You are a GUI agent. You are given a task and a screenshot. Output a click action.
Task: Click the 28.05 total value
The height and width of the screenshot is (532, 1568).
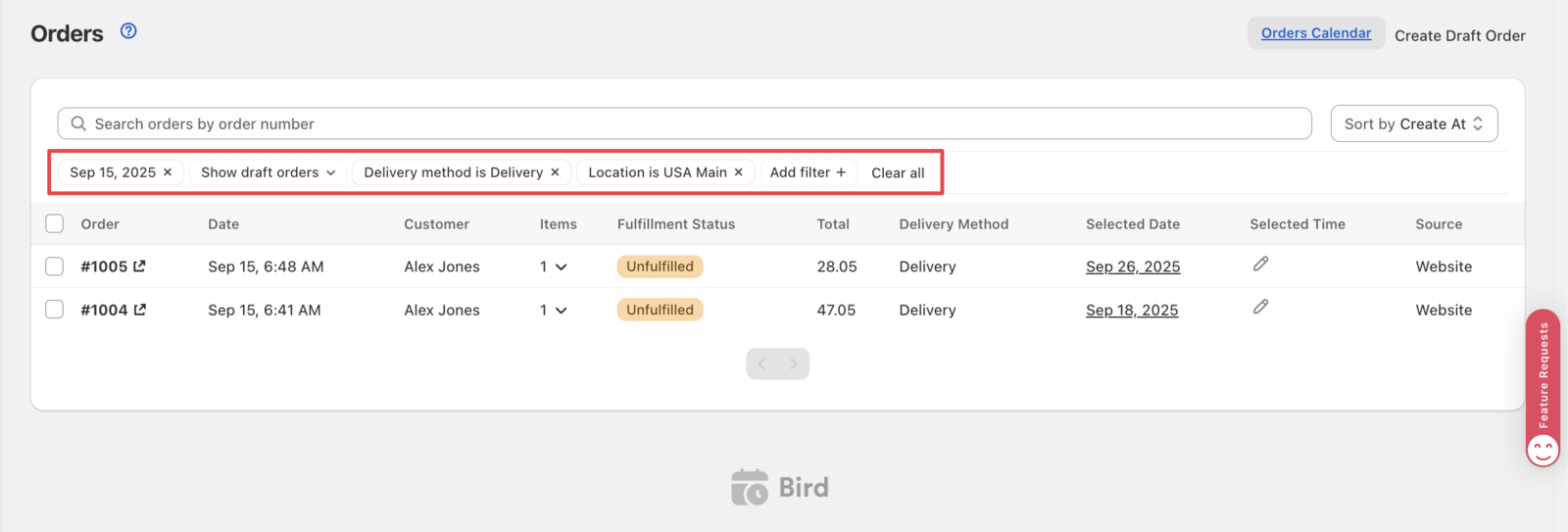(837, 266)
